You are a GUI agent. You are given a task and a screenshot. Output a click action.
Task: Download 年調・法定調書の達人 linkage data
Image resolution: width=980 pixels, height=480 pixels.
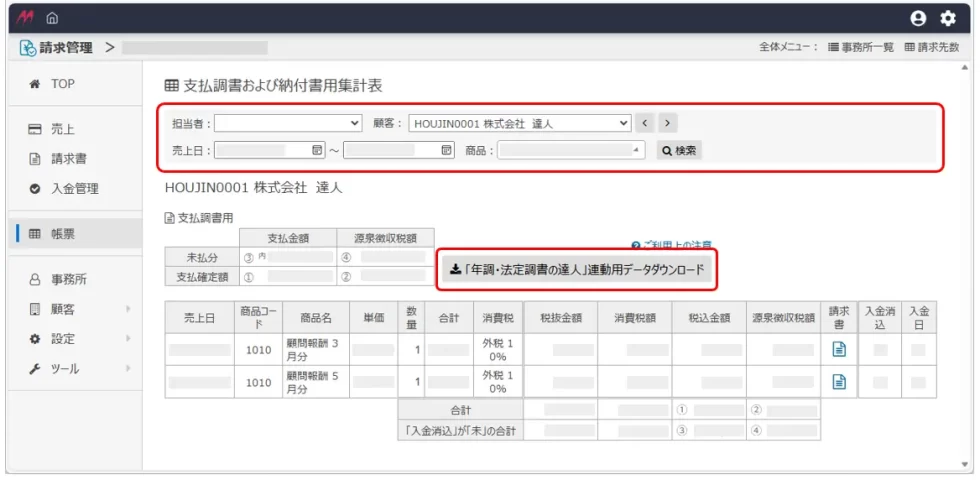point(578,269)
